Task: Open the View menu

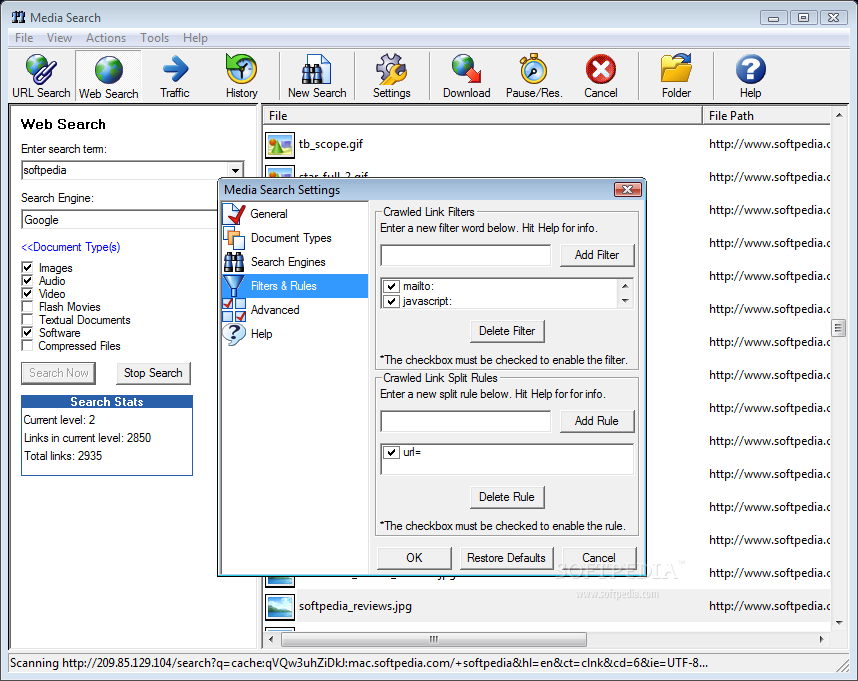Action: (x=59, y=38)
